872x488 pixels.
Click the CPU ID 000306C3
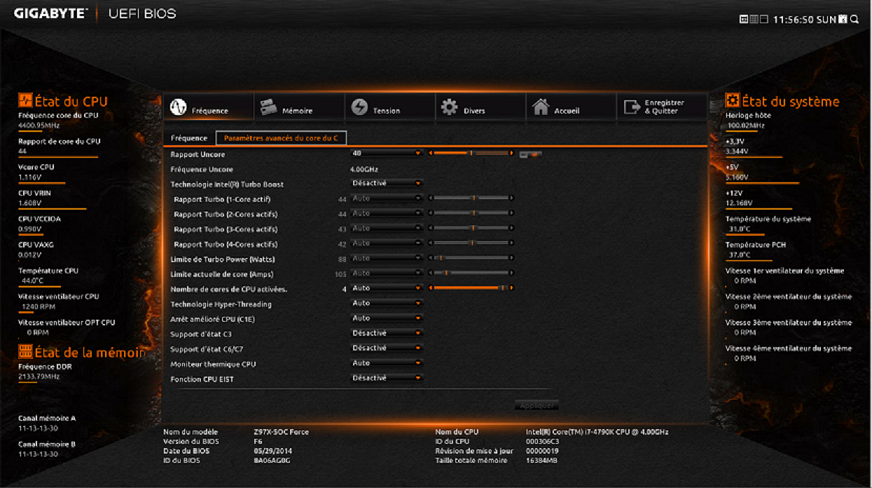(543, 441)
